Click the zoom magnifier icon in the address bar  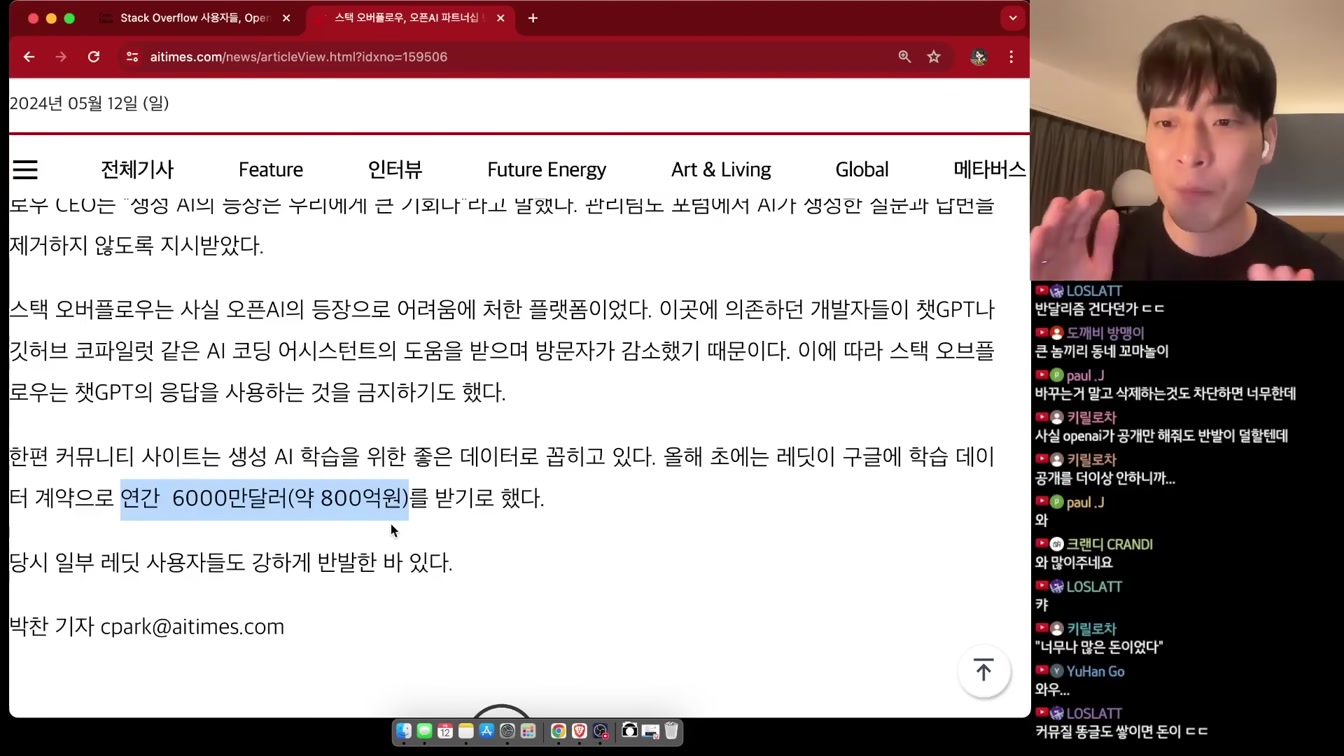pos(904,57)
